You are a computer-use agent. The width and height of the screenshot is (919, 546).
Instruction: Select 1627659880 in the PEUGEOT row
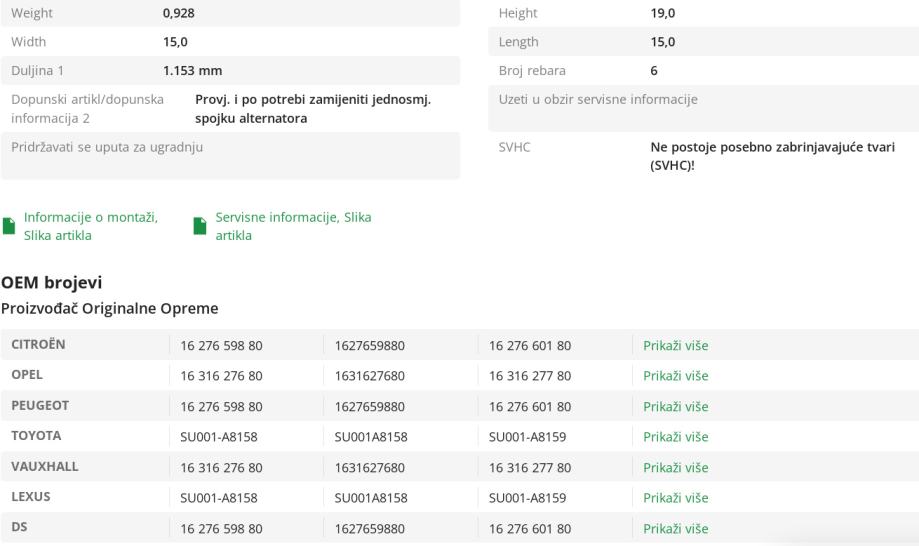tap(373, 407)
